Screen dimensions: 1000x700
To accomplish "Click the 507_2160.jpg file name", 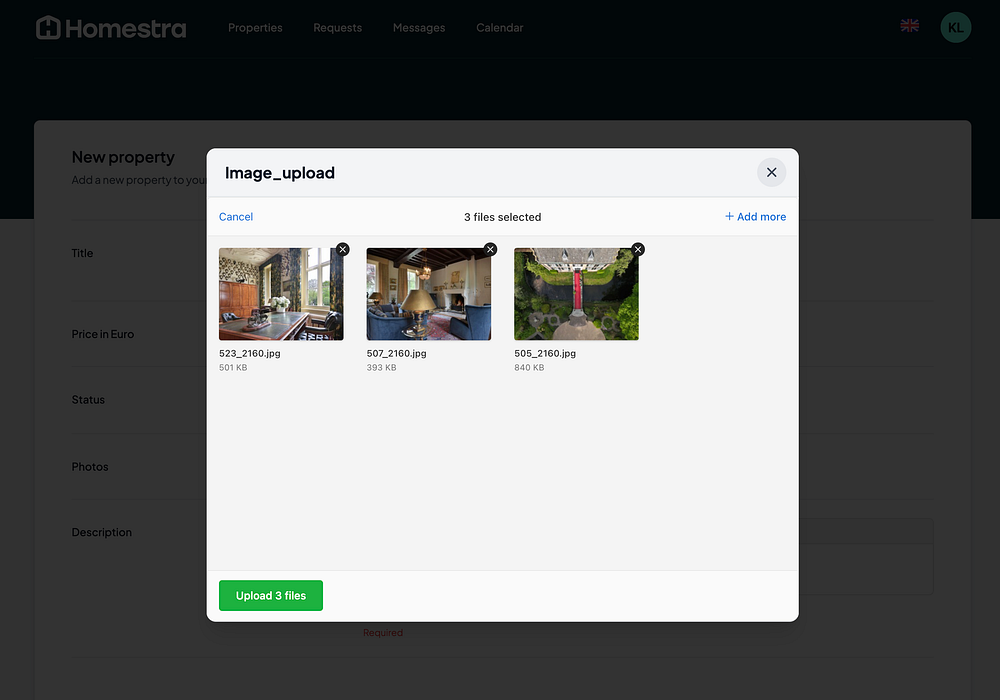I will (x=397, y=353).
